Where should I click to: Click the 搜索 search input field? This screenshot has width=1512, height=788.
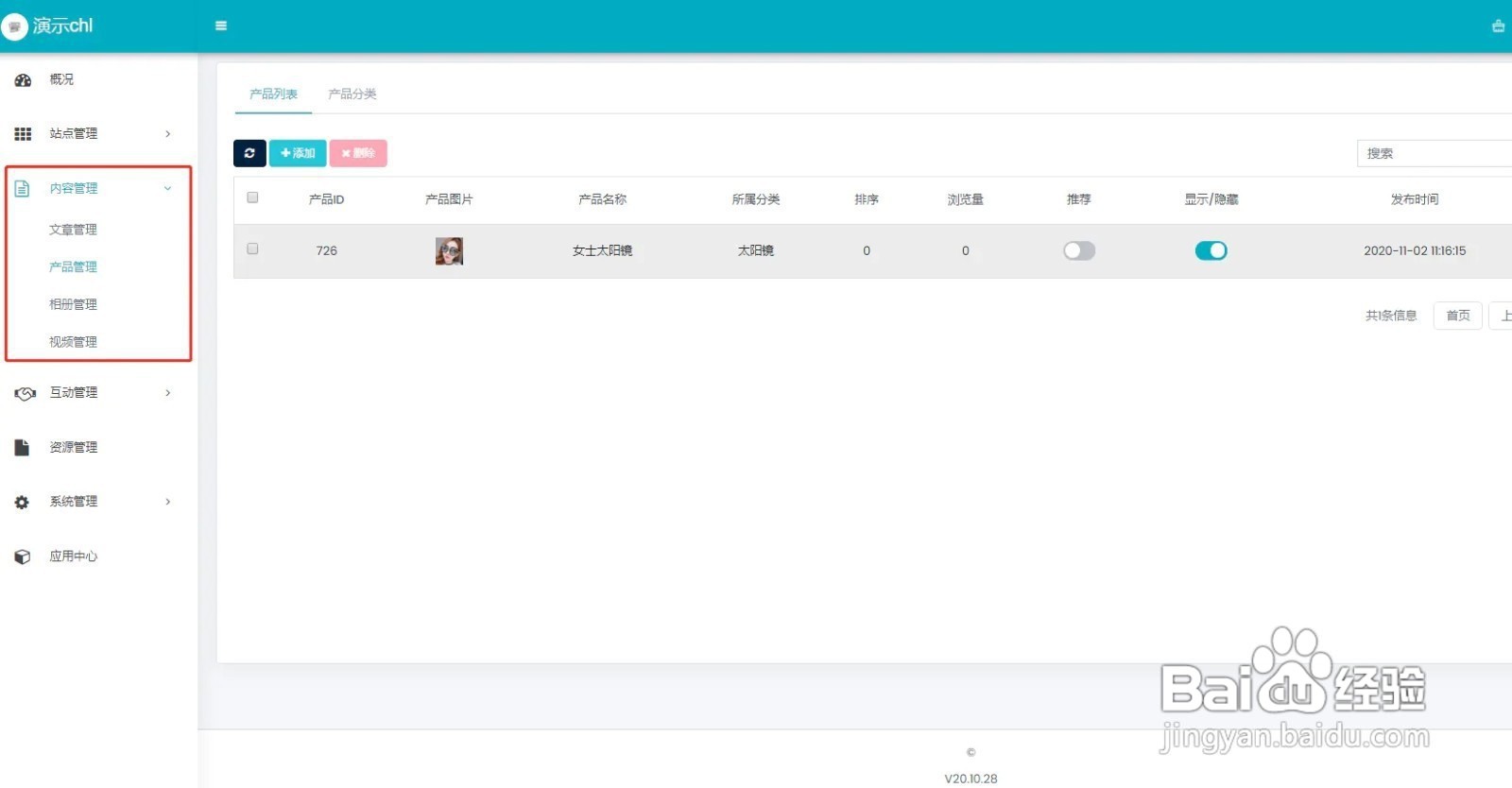point(1435,153)
